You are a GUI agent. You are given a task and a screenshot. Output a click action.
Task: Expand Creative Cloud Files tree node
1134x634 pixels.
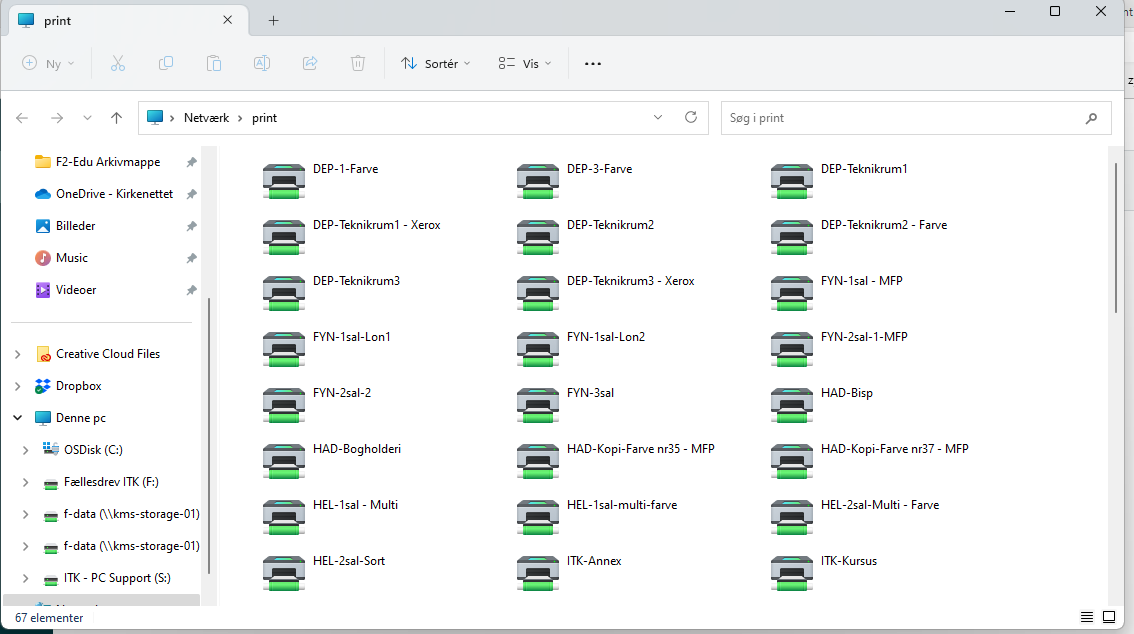pyautogui.click(x=17, y=354)
